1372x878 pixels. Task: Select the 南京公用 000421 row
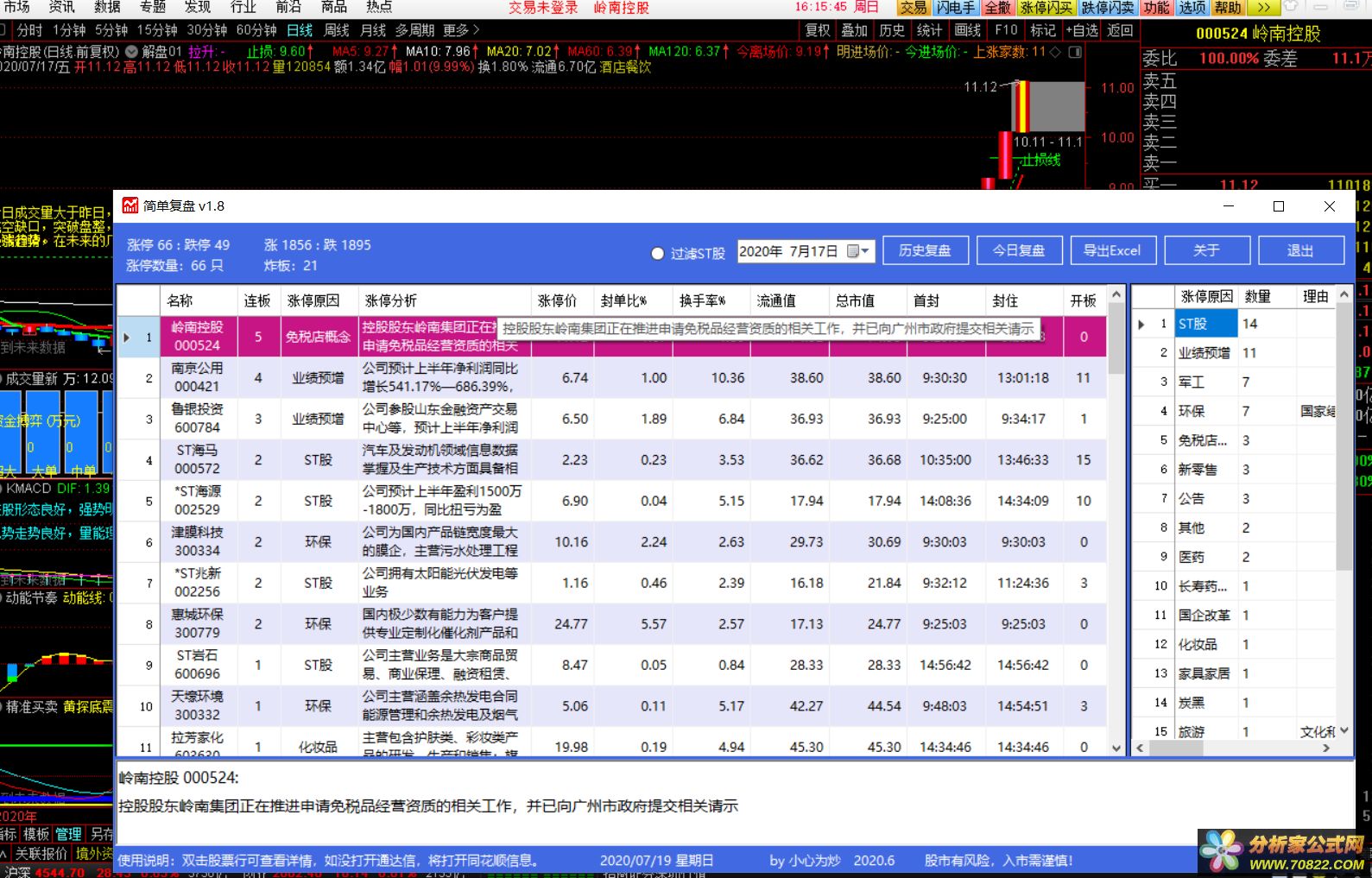[x=611, y=378]
